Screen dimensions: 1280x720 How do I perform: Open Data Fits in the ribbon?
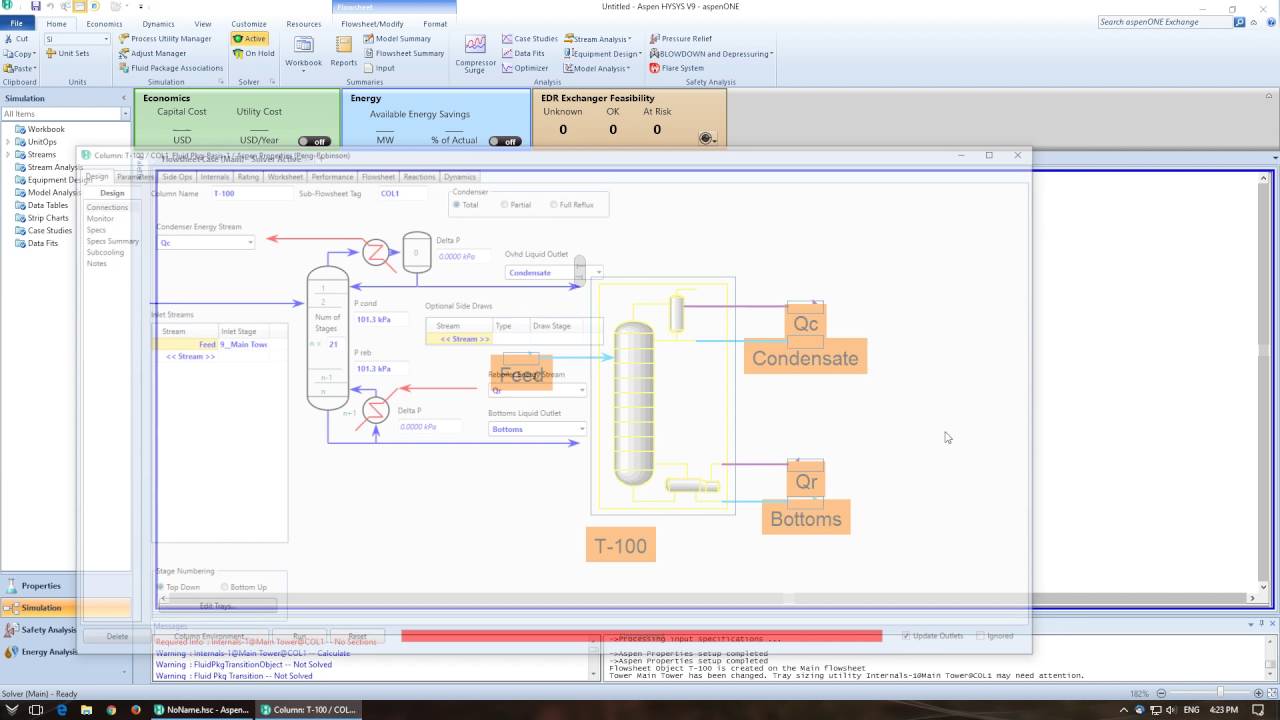click(523, 53)
